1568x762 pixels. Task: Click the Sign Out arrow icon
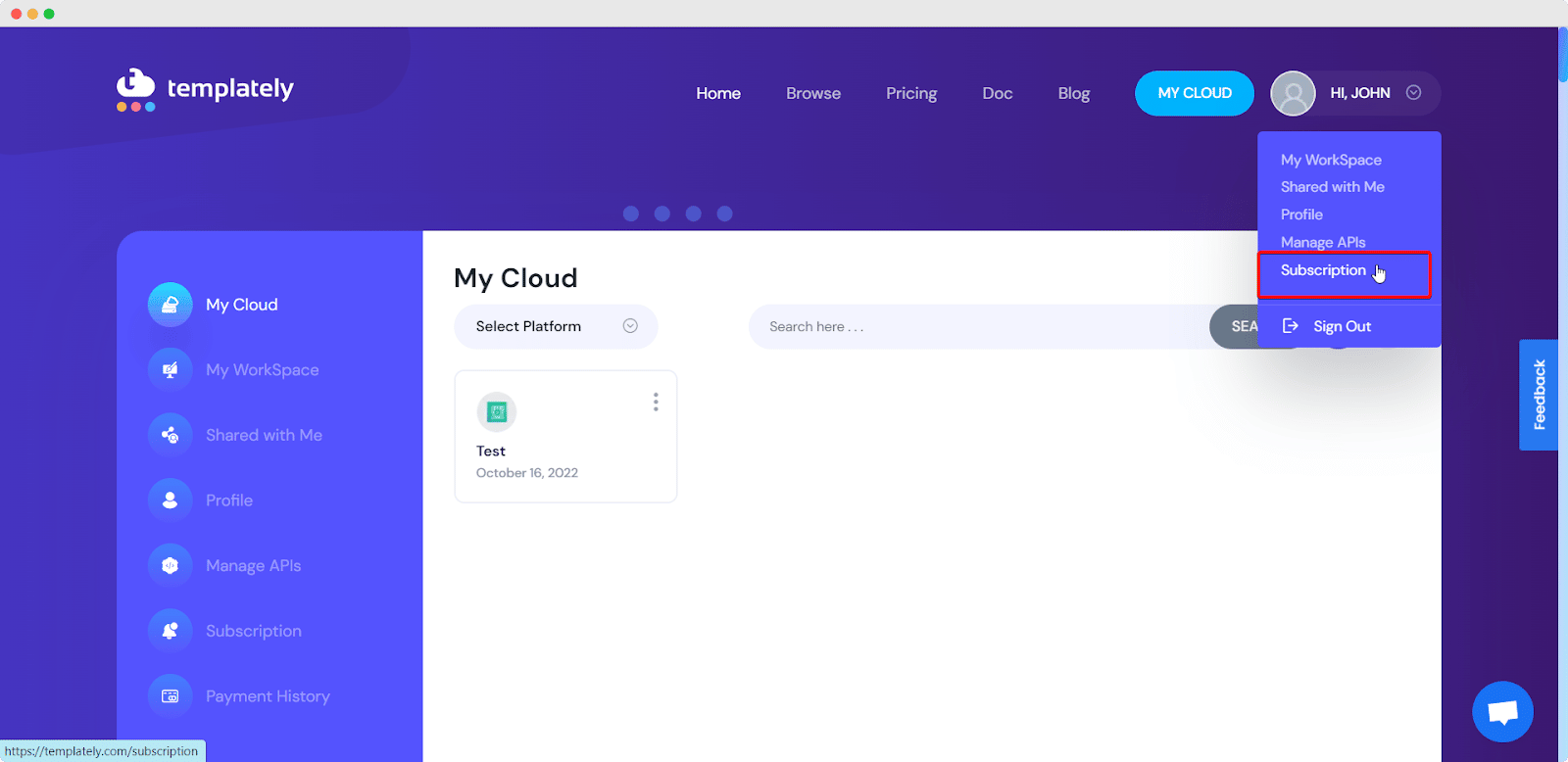coord(1291,326)
